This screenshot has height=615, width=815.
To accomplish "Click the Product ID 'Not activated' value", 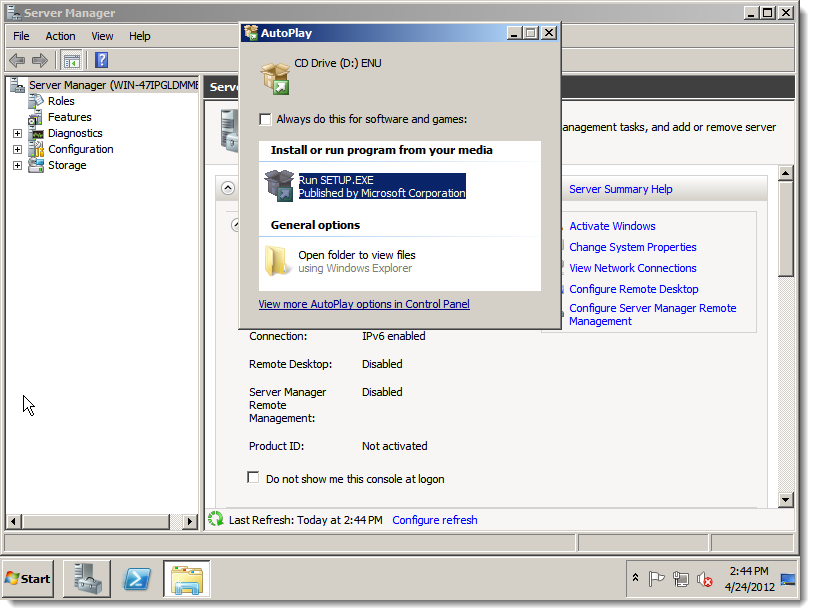I will [x=395, y=446].
